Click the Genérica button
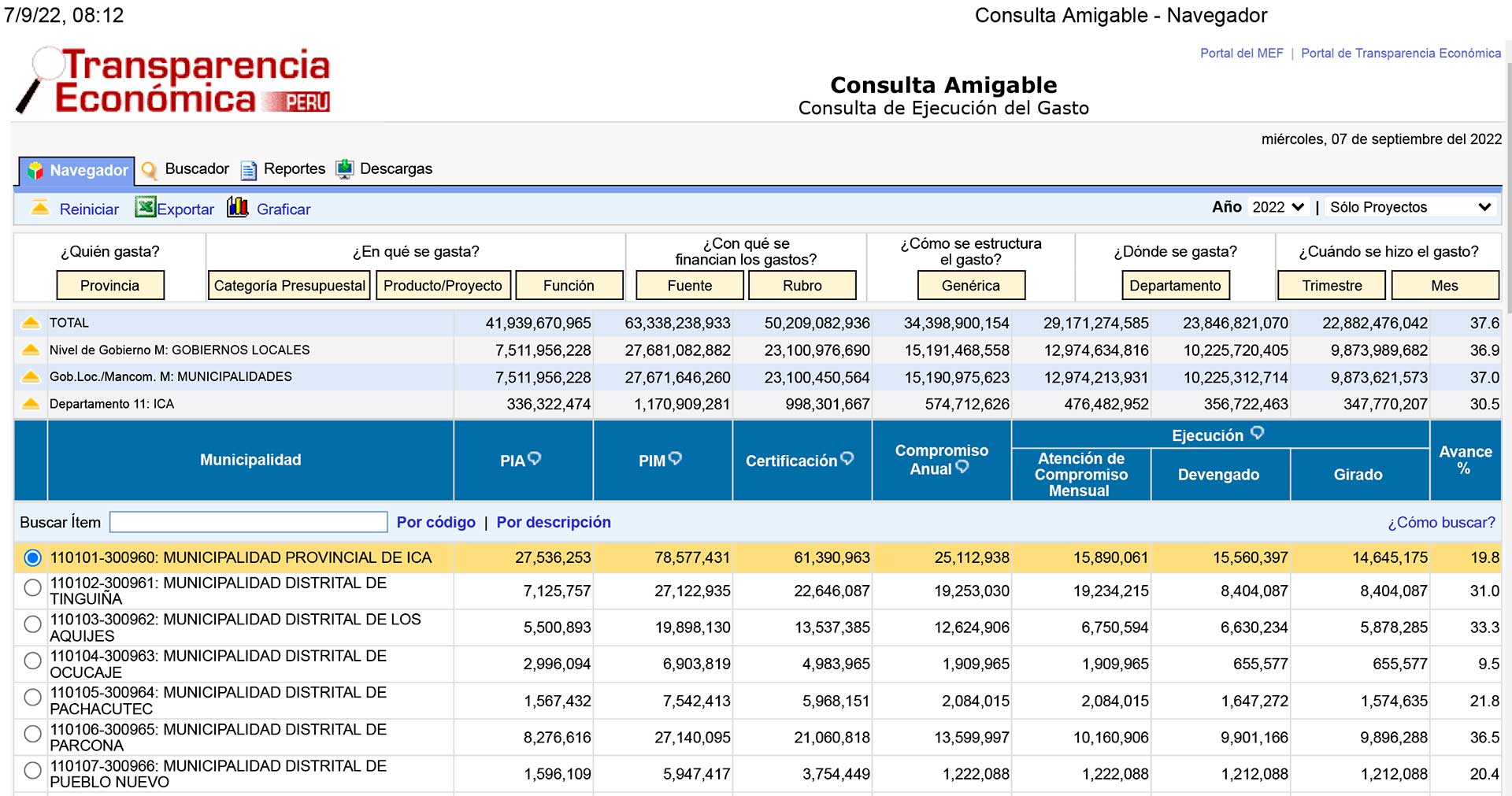Screen dimensions: 1512x796 coord(971,286)
